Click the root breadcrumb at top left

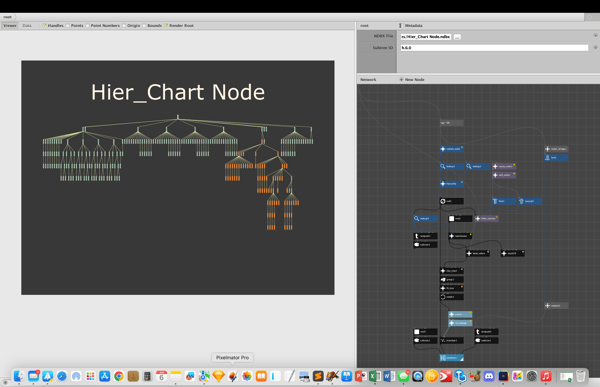click(x=7, y=17)
